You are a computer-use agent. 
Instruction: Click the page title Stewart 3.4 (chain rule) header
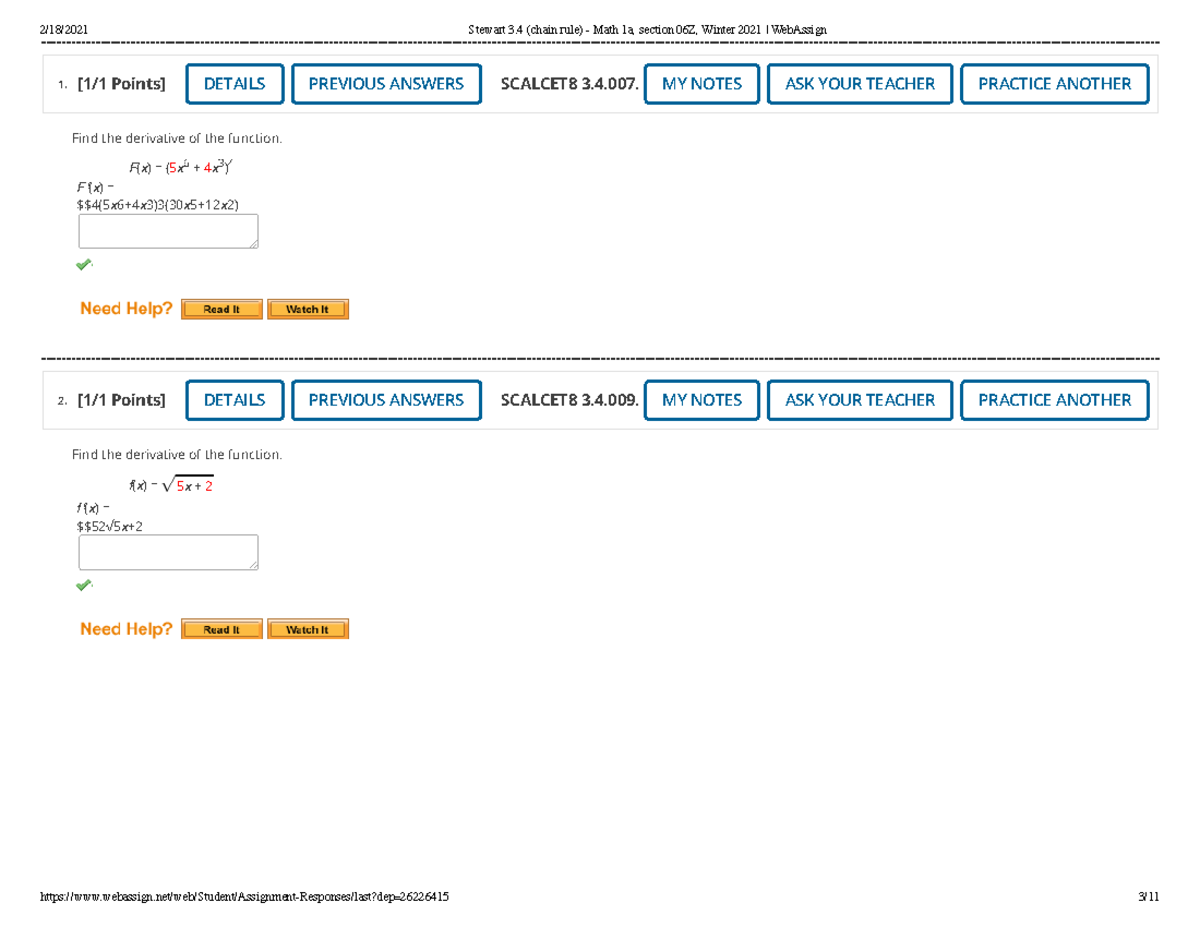[647, 29]
